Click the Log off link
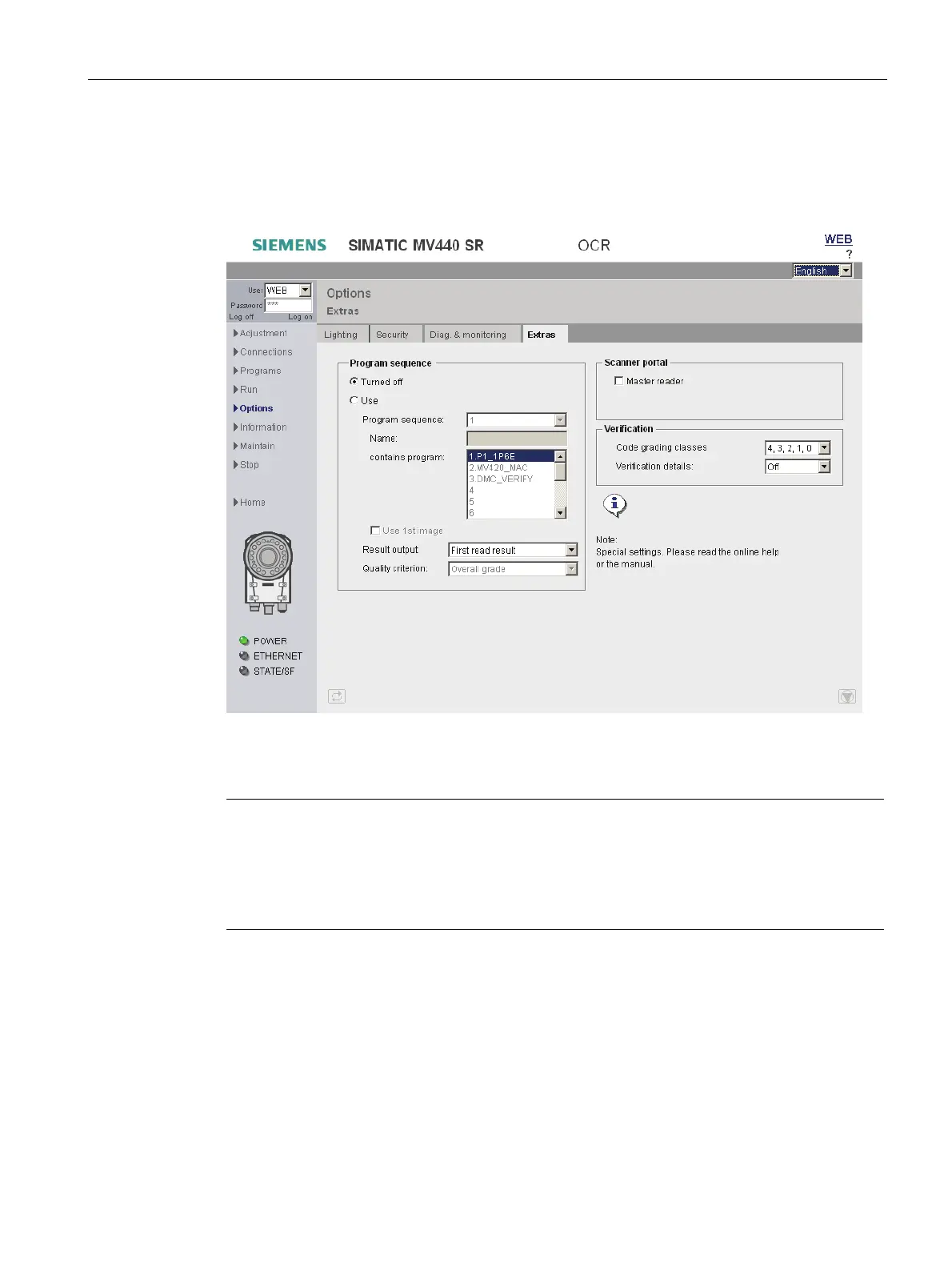952x1271 pixels. coord(241,317)
